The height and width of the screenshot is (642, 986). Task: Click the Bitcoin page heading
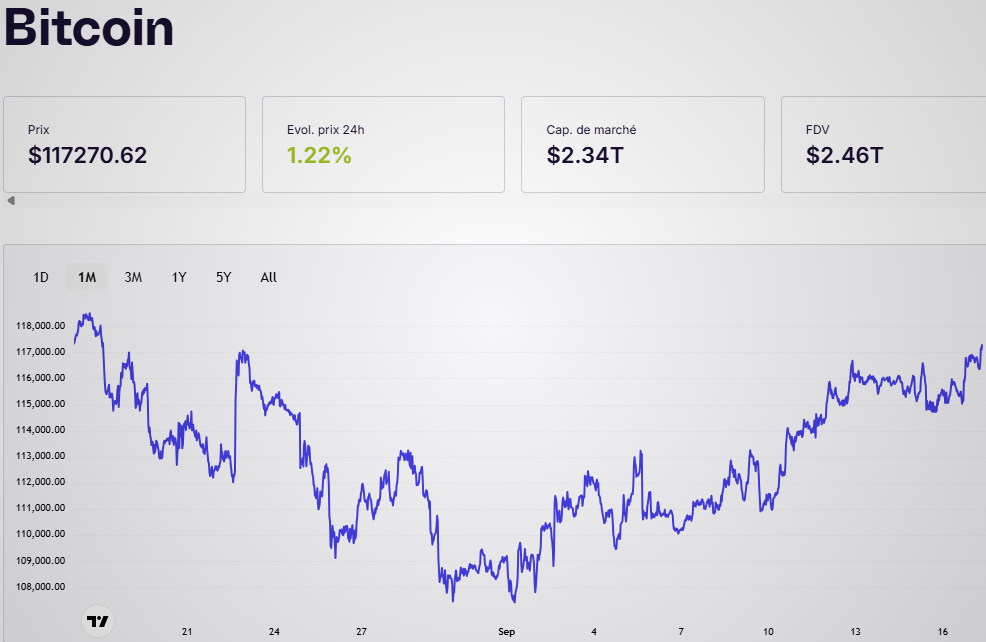(x=90, y=28)
